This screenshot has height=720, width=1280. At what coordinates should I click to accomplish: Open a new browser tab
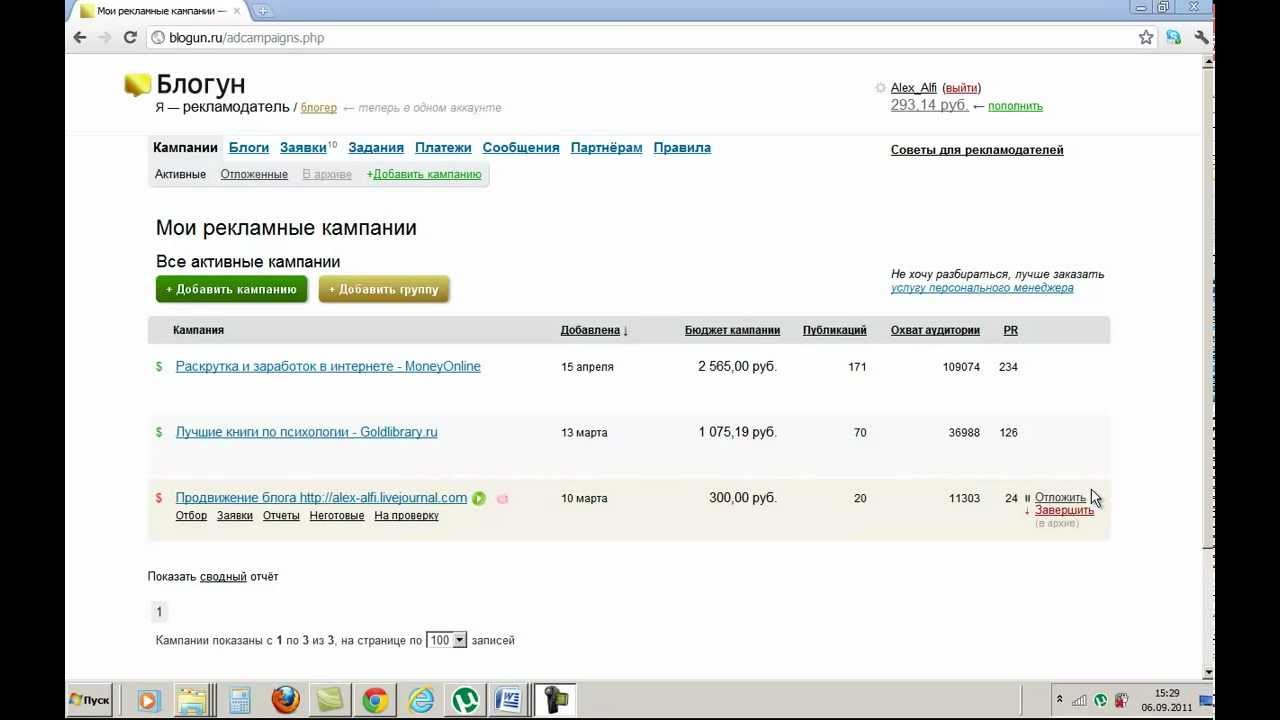[x=263, y=11]
